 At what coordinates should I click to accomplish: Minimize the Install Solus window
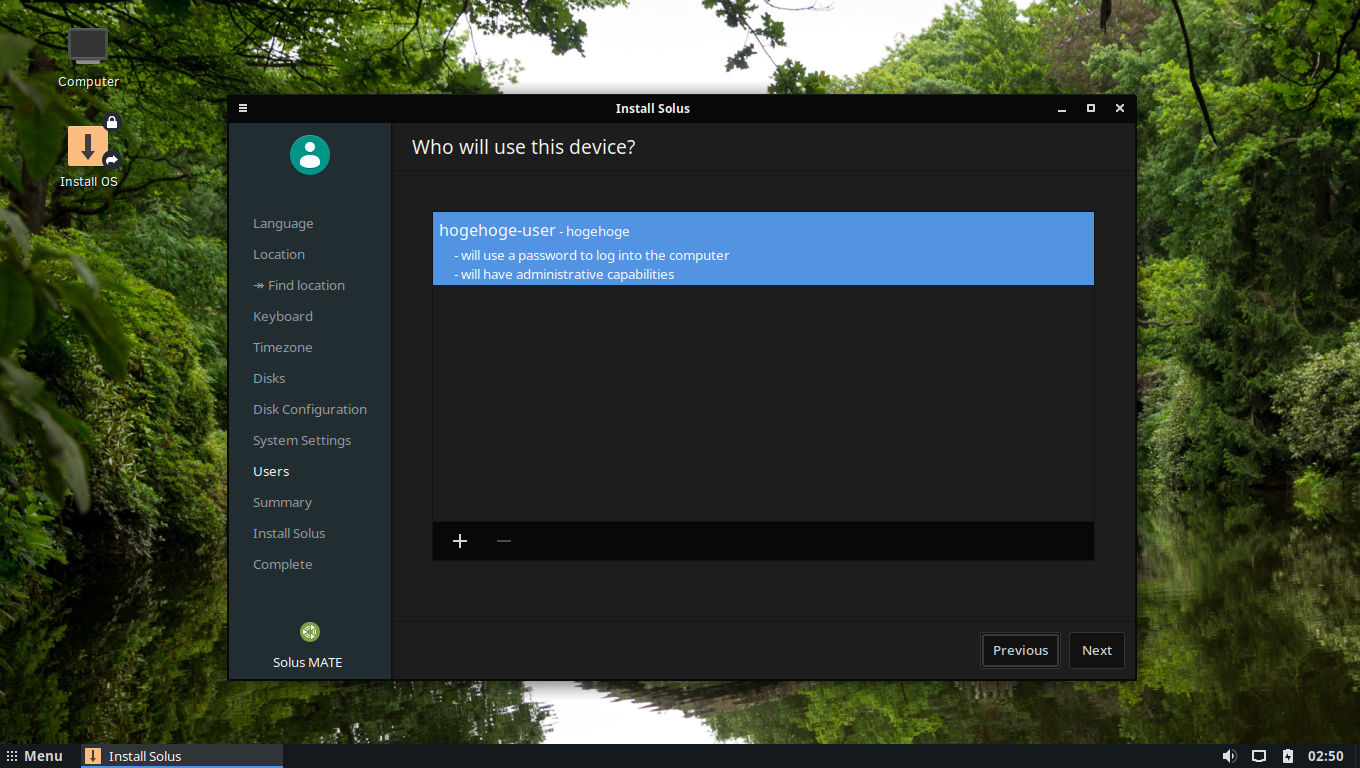click(1062, 108)
